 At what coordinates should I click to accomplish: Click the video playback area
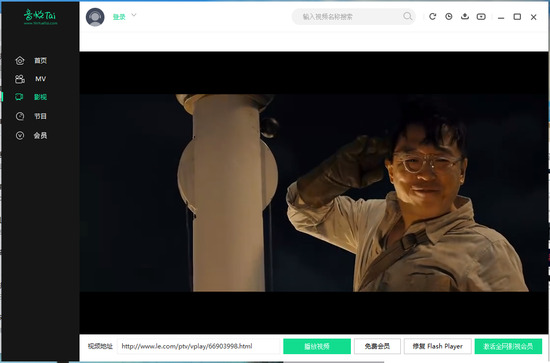[x=314, y=193]
